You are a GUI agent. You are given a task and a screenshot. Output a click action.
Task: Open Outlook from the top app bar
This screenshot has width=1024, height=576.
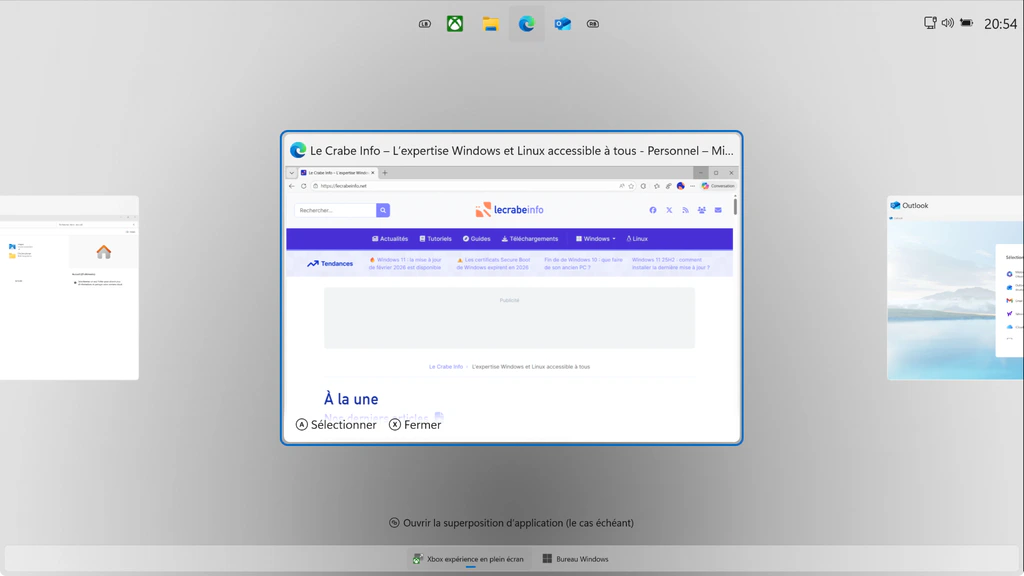click(x=562, y=24)
